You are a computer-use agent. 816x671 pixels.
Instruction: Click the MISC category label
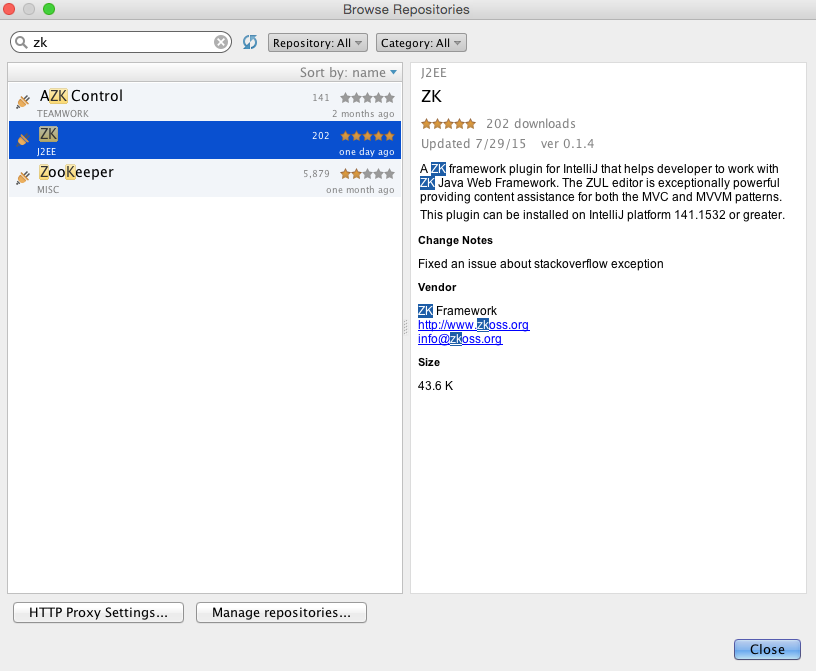click(48, 189)
